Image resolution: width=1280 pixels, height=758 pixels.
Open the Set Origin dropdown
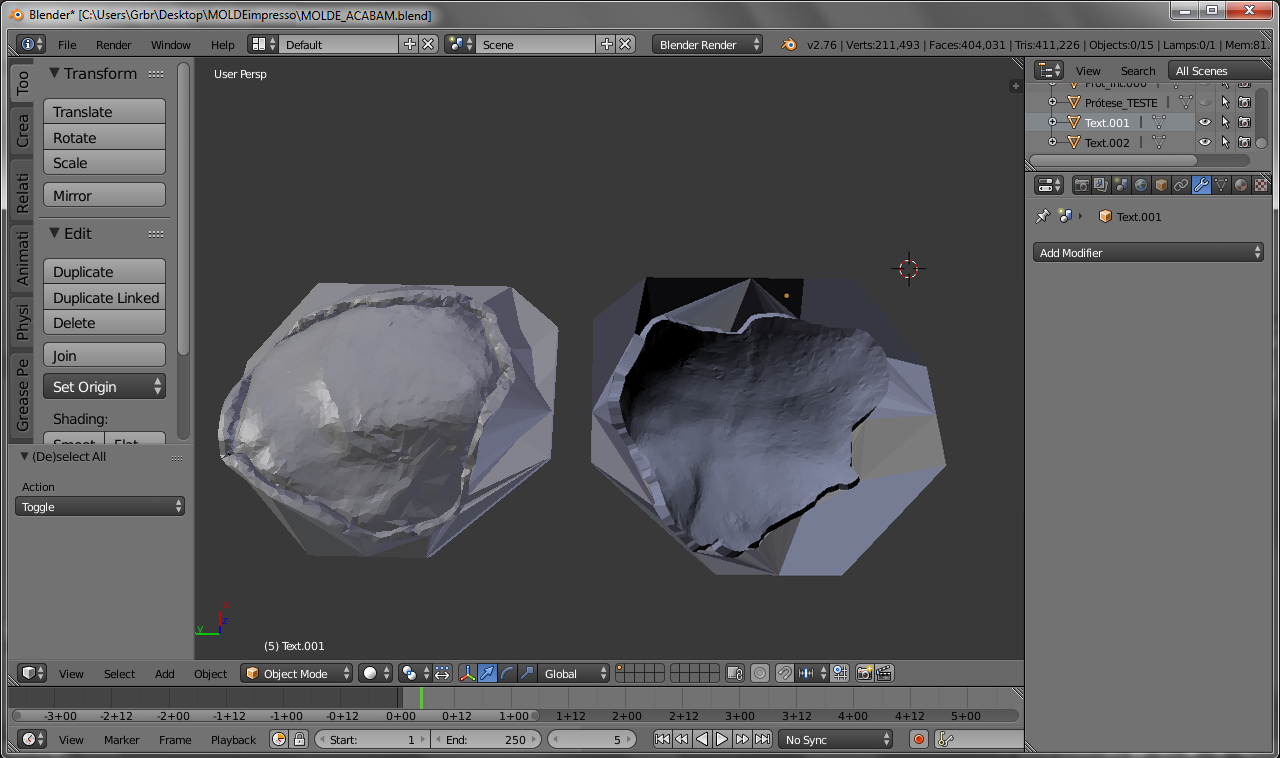point(104,387)
